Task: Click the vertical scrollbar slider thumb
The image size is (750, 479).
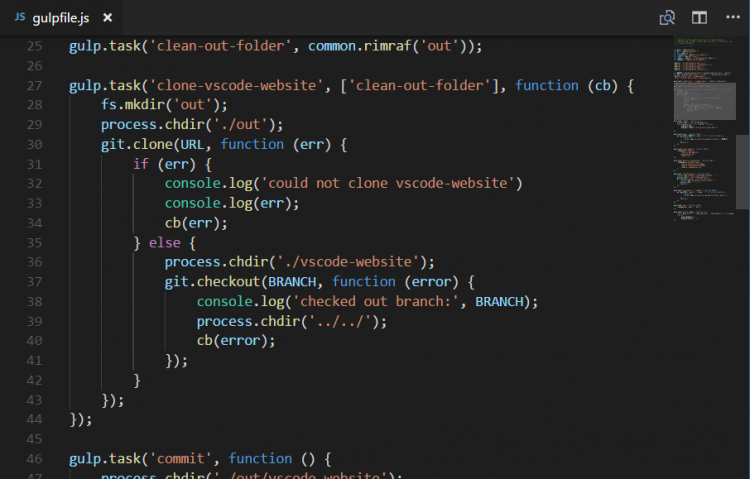Action: (742, 172)
